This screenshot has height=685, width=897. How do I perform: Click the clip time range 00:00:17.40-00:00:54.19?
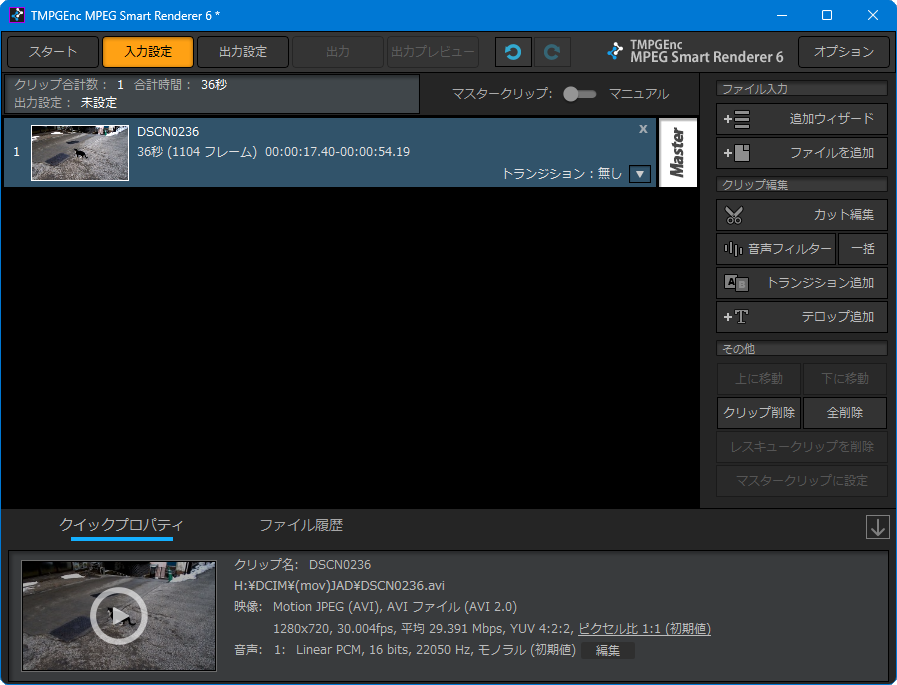(338, 152)
